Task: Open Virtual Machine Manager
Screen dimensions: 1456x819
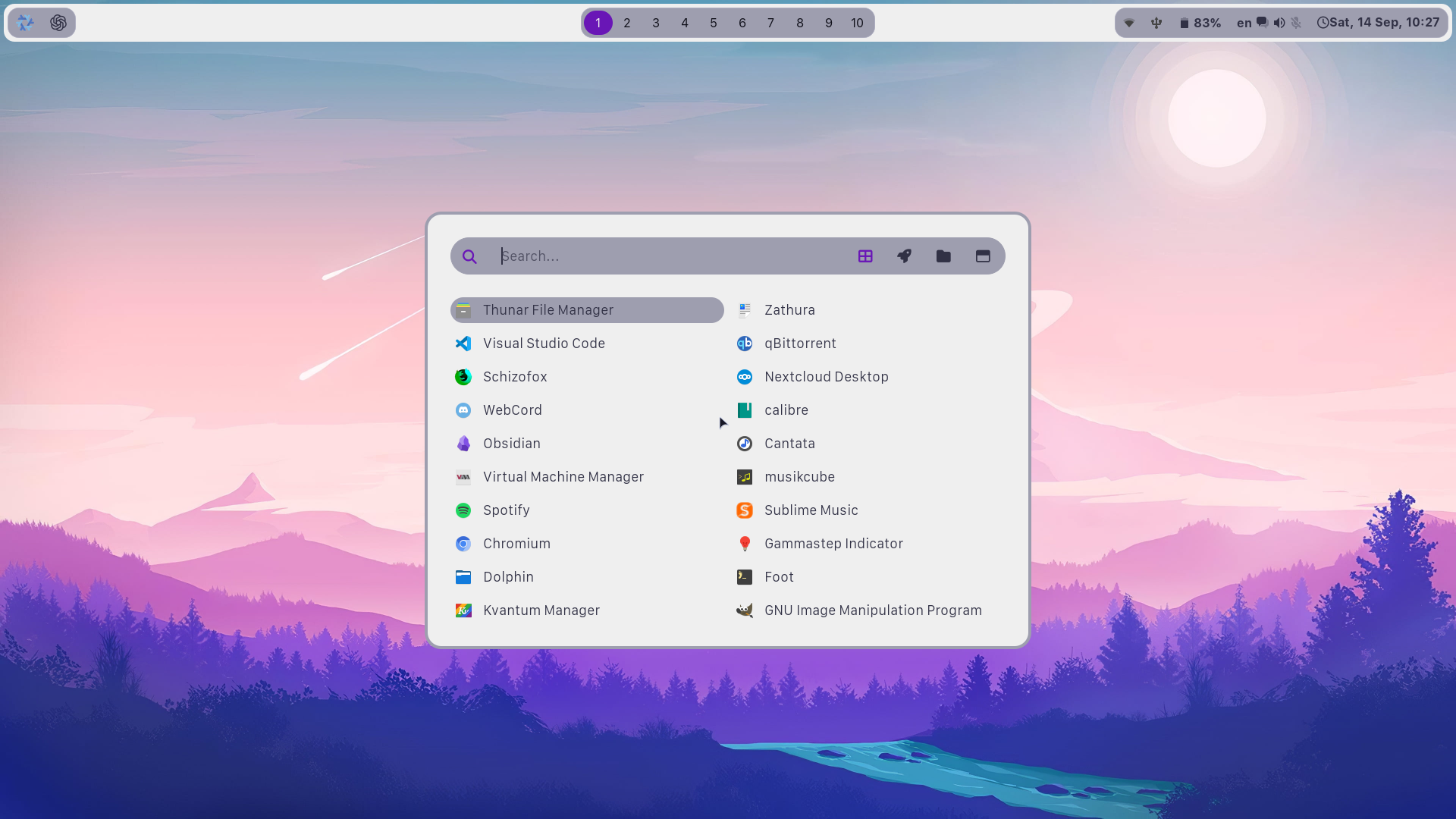Action: point(587,477)
